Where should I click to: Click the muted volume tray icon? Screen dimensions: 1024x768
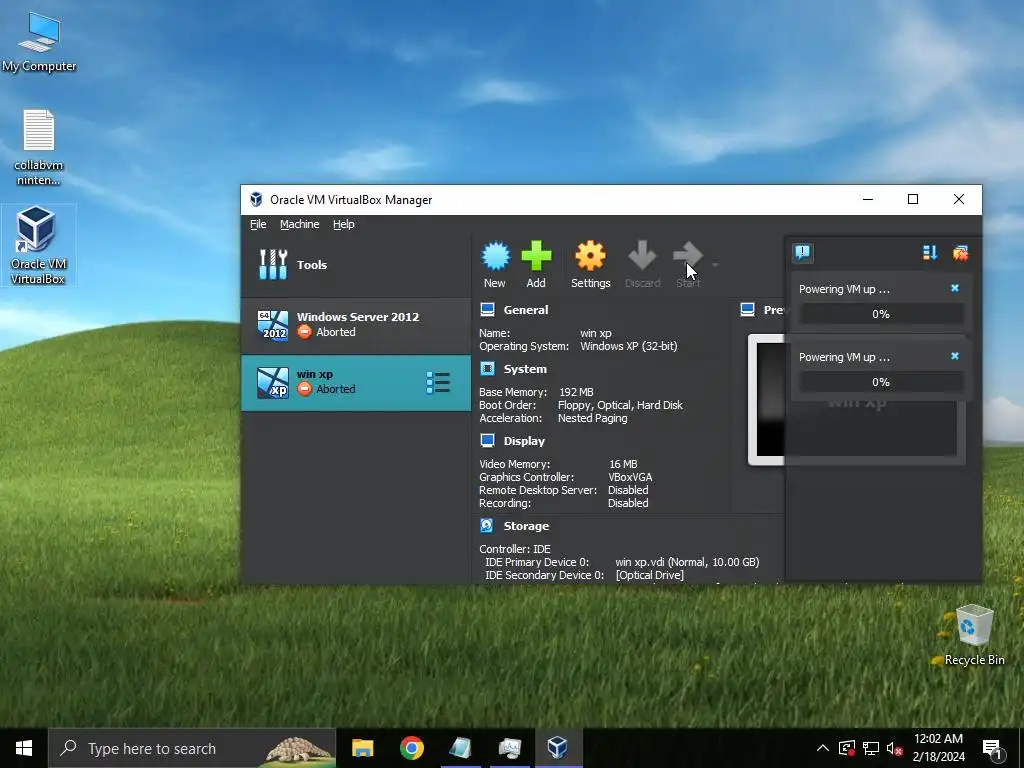[894, 748]
